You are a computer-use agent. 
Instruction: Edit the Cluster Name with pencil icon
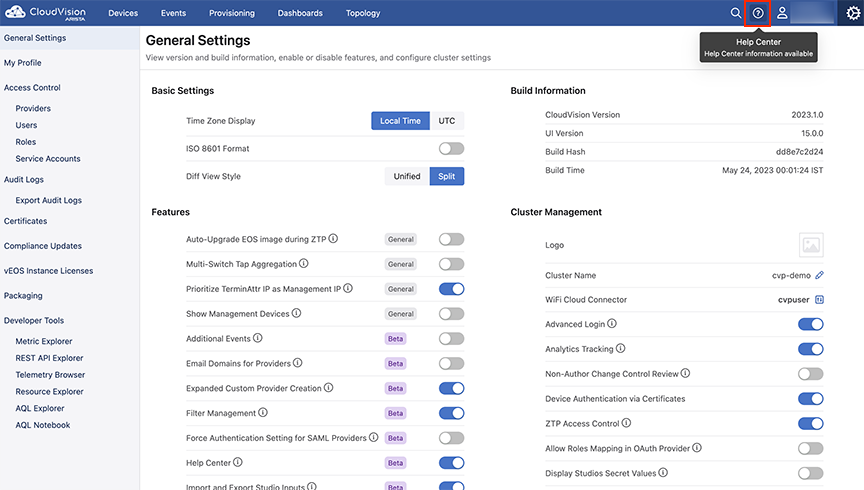point(819,275)
